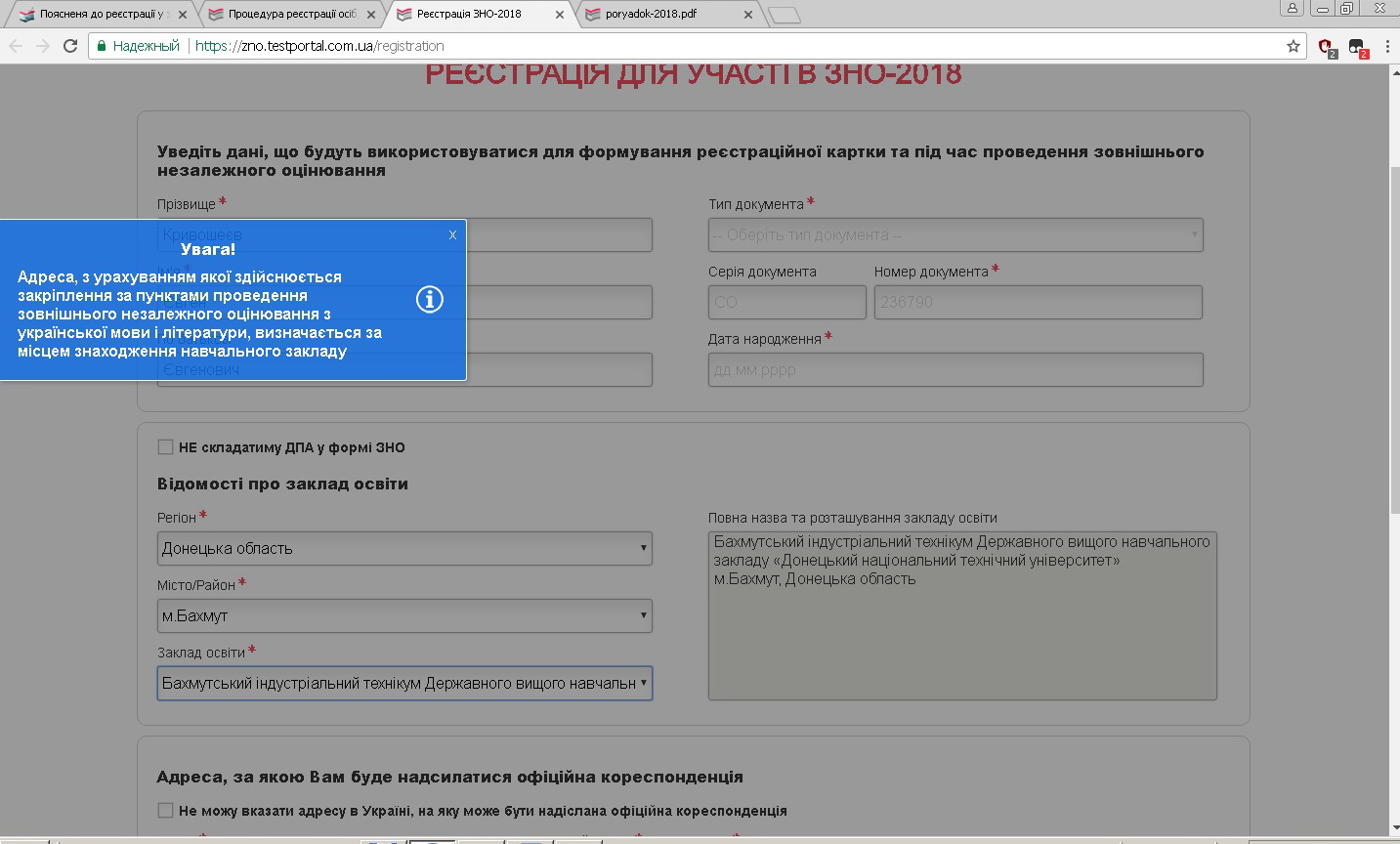Open the Chrome user profile icon
The height and width of the screenshot is (844, 1400).
(x=1292, y=8)
